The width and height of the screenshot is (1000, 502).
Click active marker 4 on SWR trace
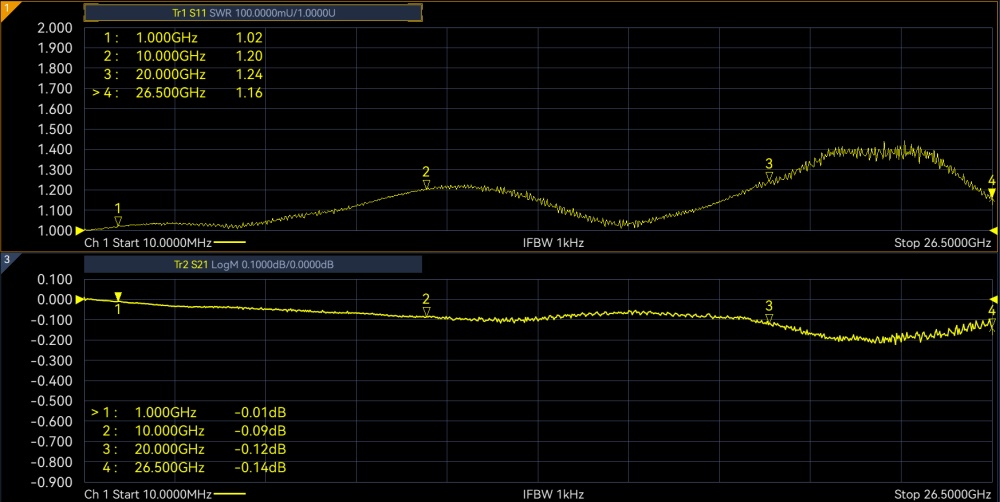(992, 194)
